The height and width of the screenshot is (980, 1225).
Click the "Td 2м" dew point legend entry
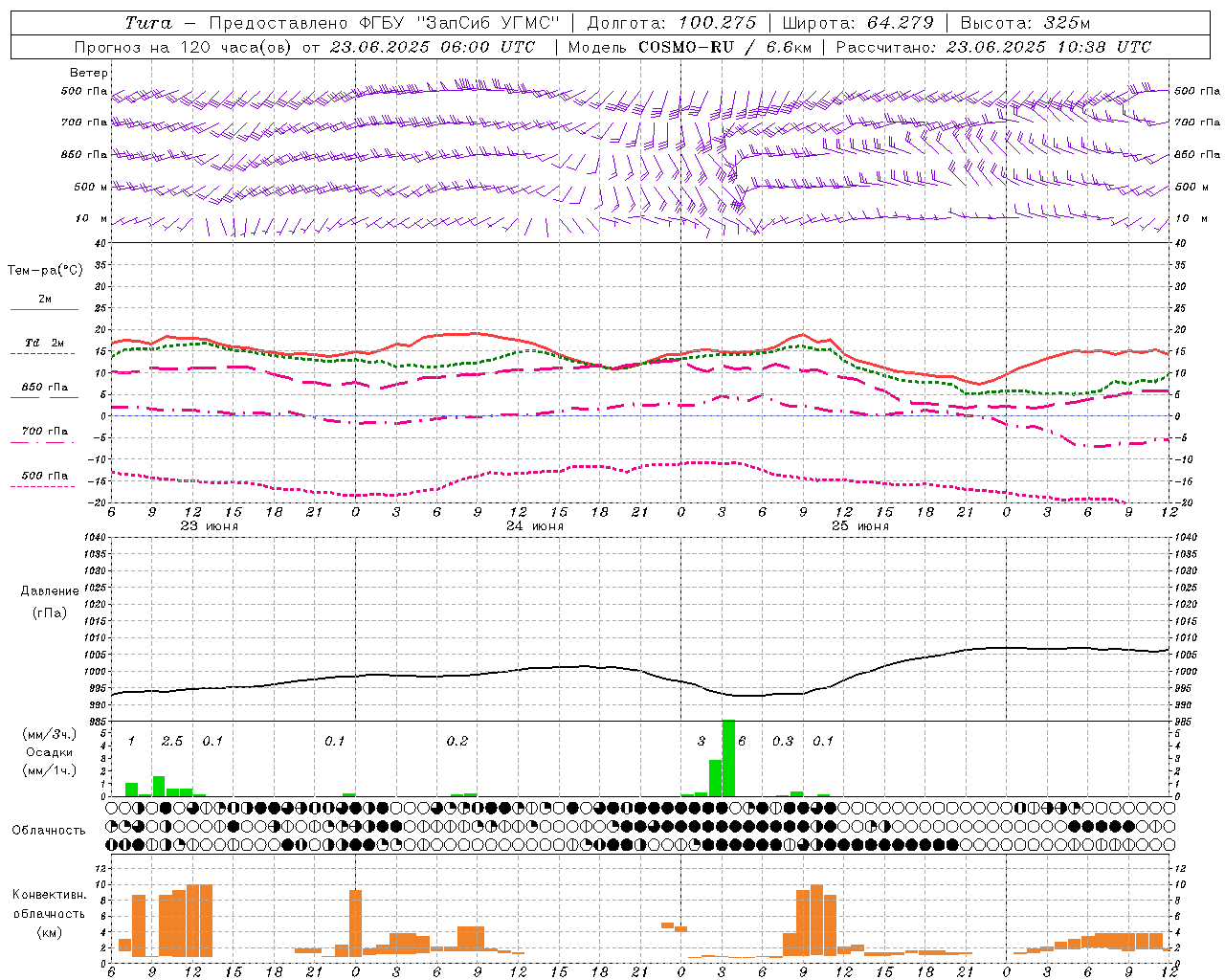coord(45,343)
